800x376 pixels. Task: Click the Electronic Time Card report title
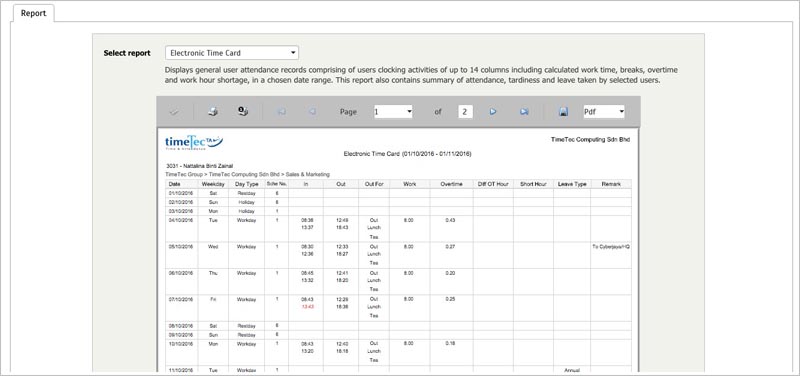coord(407,153)
